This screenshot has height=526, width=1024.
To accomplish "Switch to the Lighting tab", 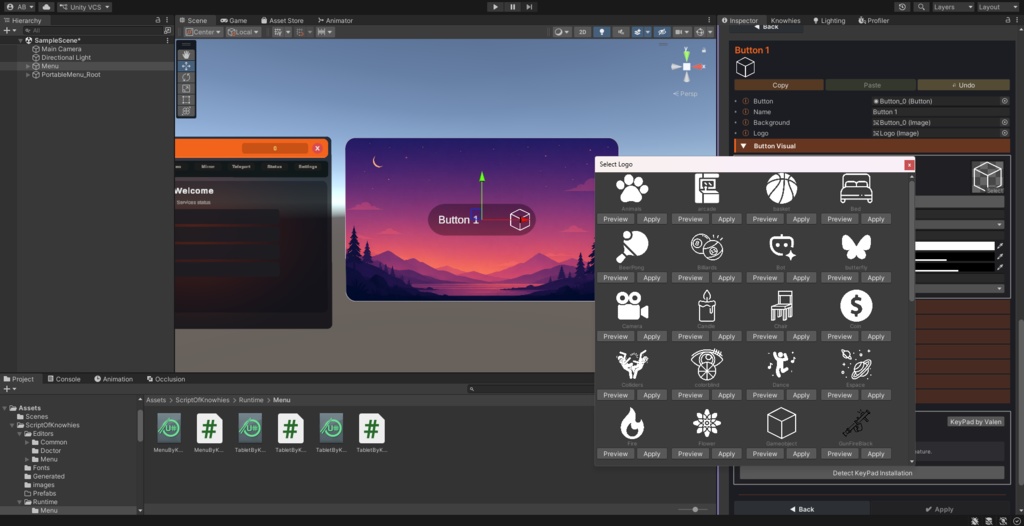I will pyautogui.click(x=829, y=20).
